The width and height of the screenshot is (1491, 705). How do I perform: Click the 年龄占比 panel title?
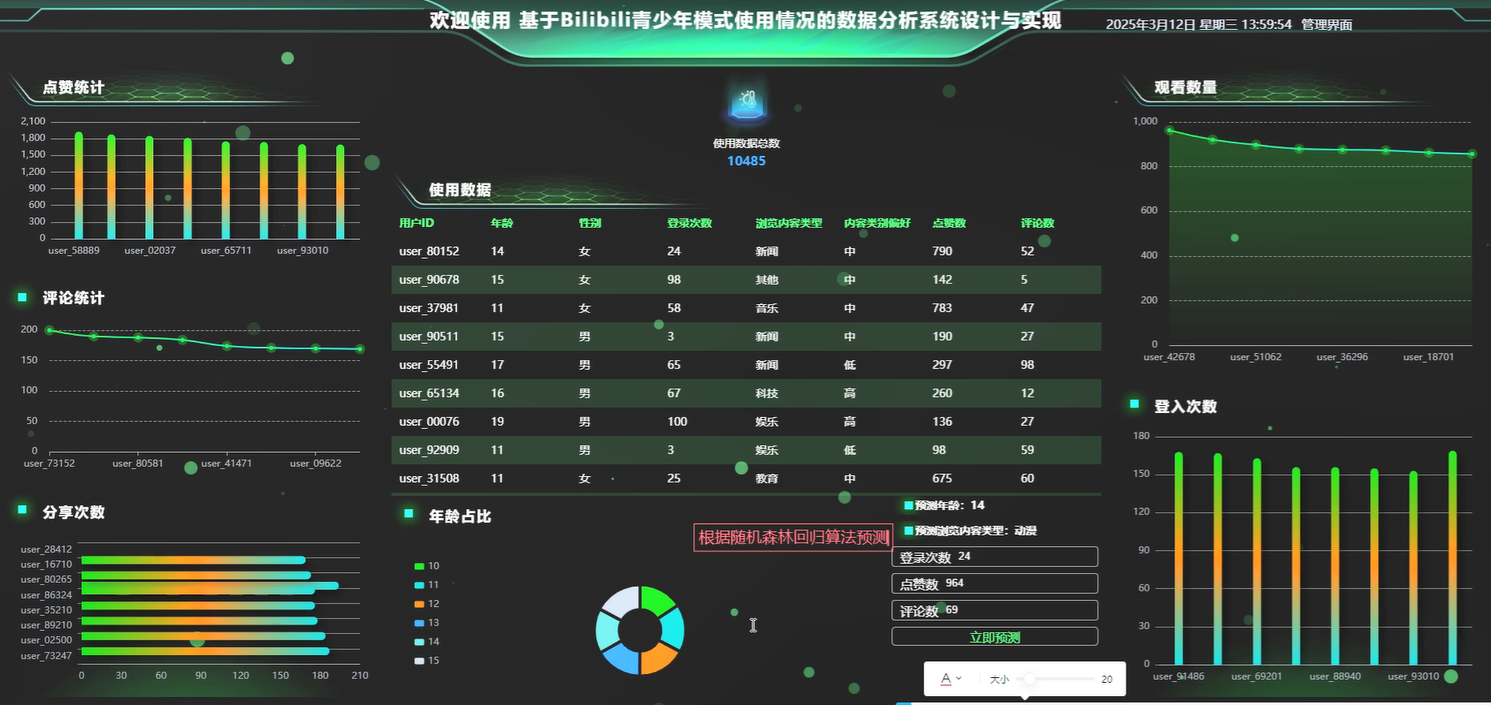[460, 517]
